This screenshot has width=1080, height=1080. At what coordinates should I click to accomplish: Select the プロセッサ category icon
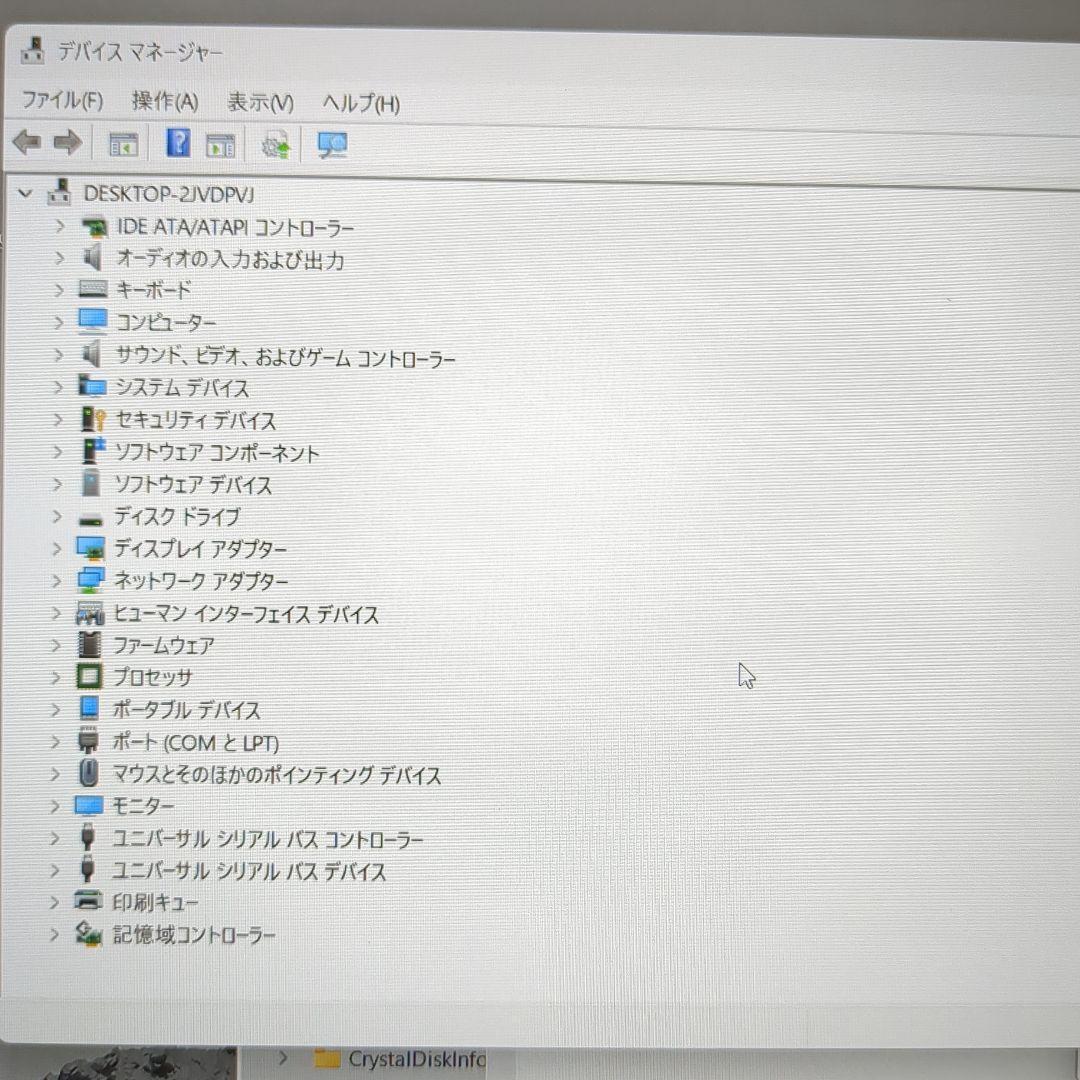[89, 677]
